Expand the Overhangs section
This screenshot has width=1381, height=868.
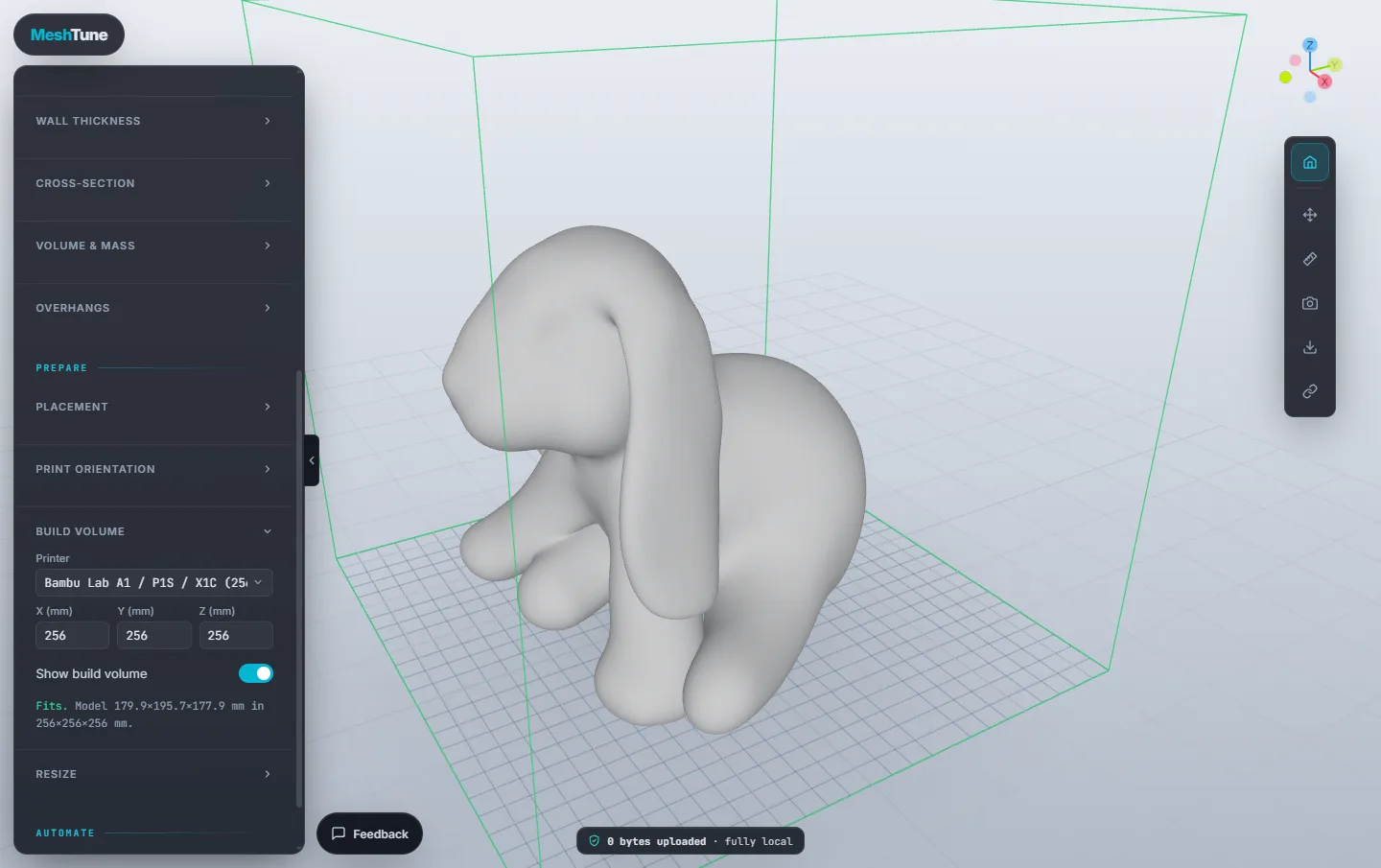(153, 308)
